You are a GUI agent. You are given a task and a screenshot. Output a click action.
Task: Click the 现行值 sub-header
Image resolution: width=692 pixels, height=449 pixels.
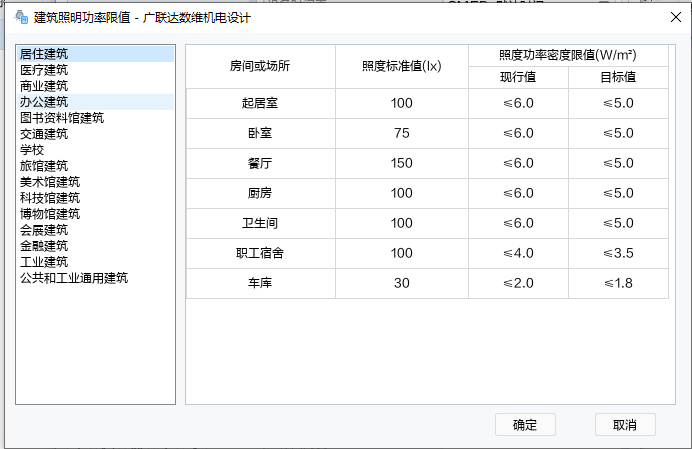pos(518,77)
